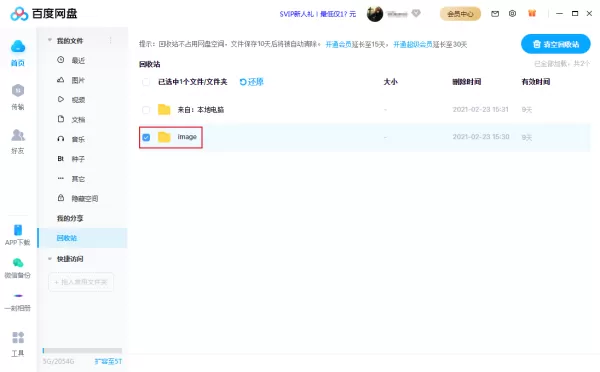Open the orange gift box icon
600x372 pixels.
click(532, 13)
